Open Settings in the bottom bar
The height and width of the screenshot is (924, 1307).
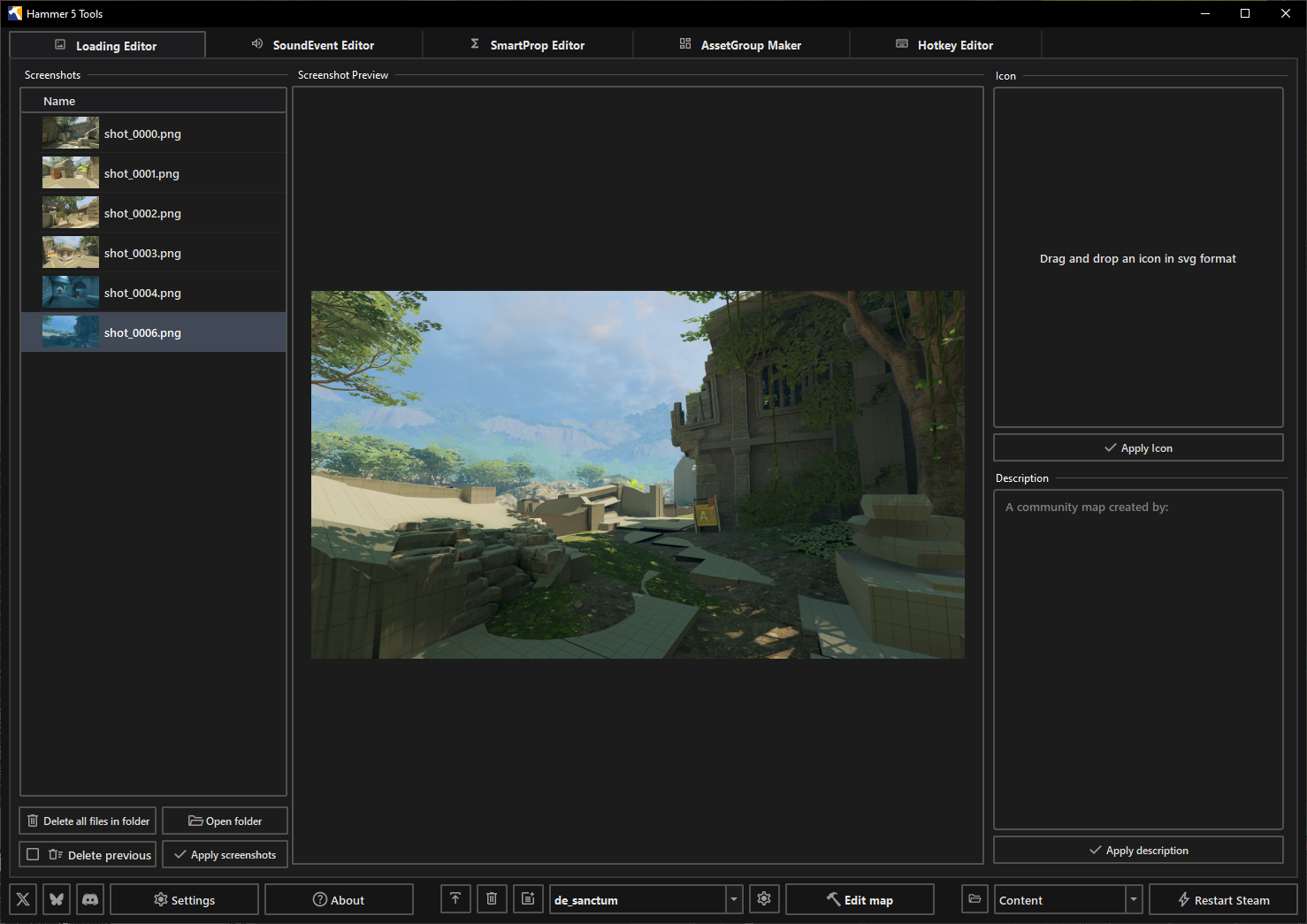click(x=184, y=899)
